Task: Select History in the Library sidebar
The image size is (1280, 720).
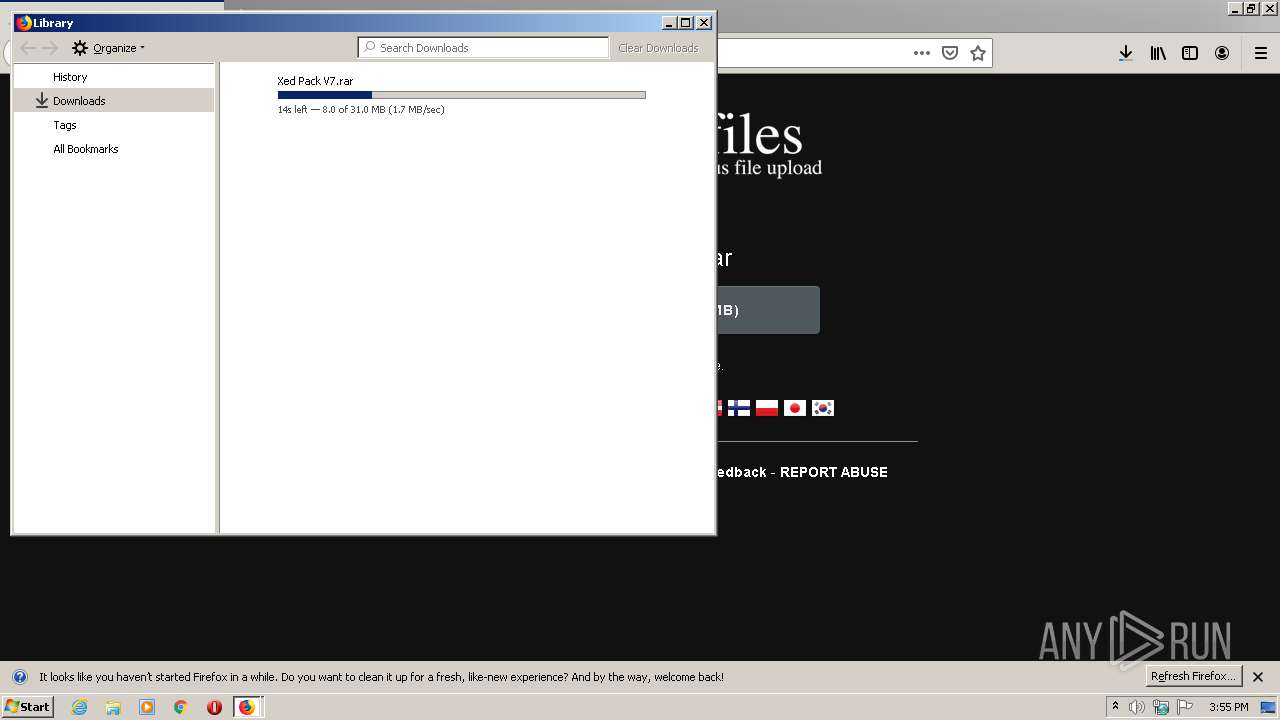Action: click(x=70, y=77)
